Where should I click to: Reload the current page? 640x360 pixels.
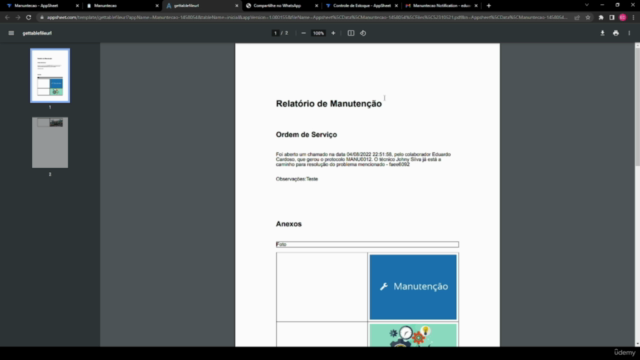29,18
